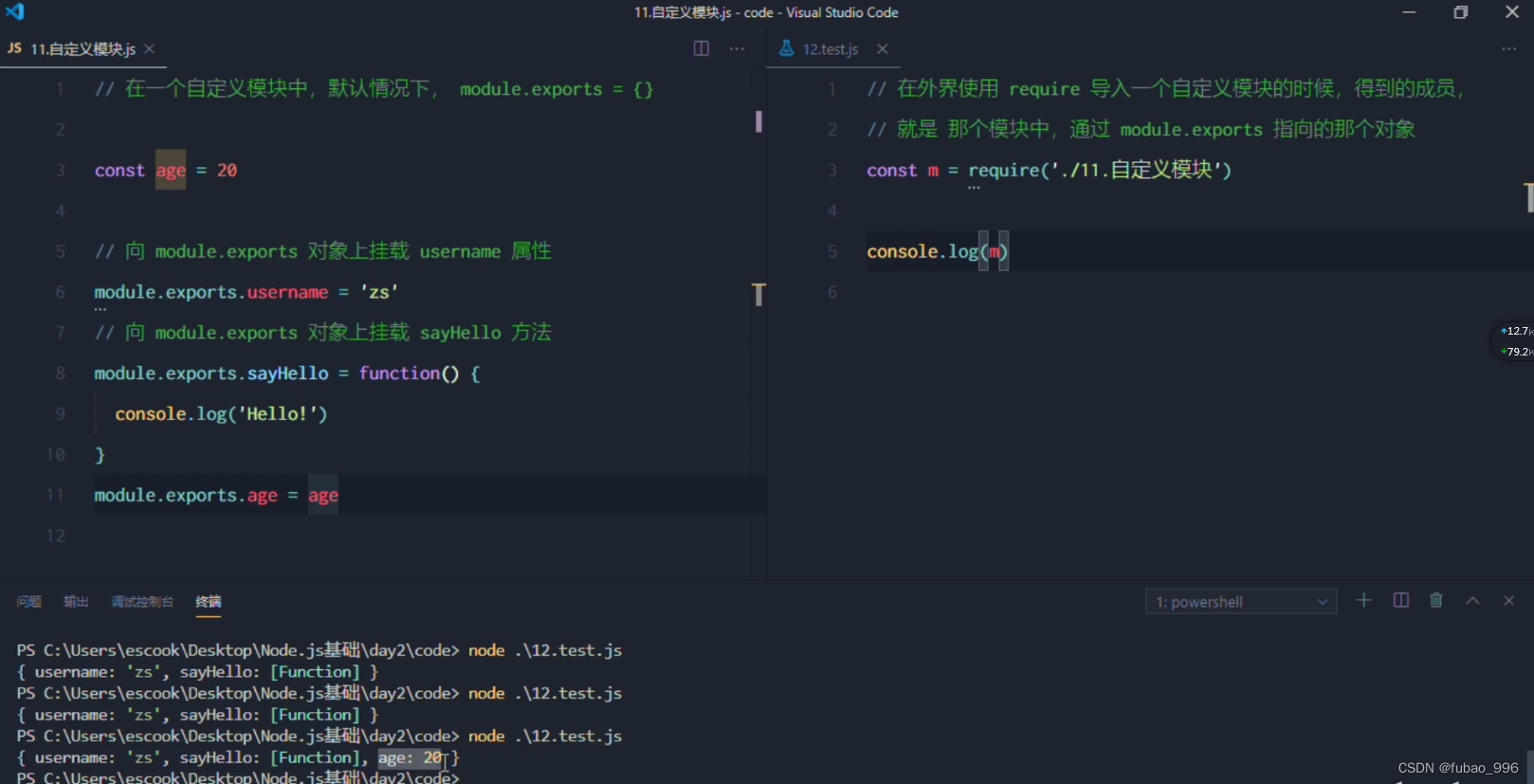Open the powershell terminal selector dropdown
Screen dimensions: 1534x784
coord(1241,601)
